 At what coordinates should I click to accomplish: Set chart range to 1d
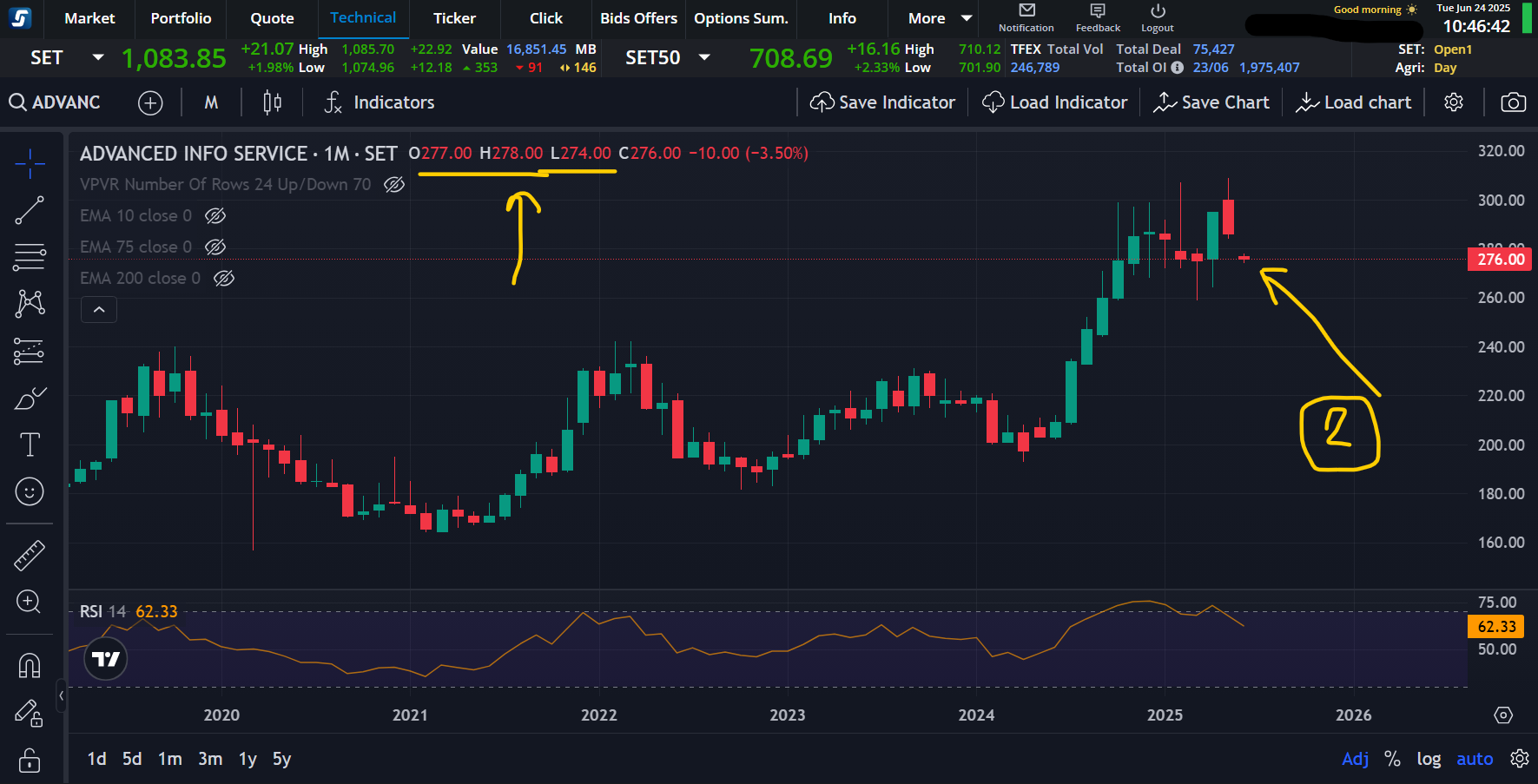96,759
